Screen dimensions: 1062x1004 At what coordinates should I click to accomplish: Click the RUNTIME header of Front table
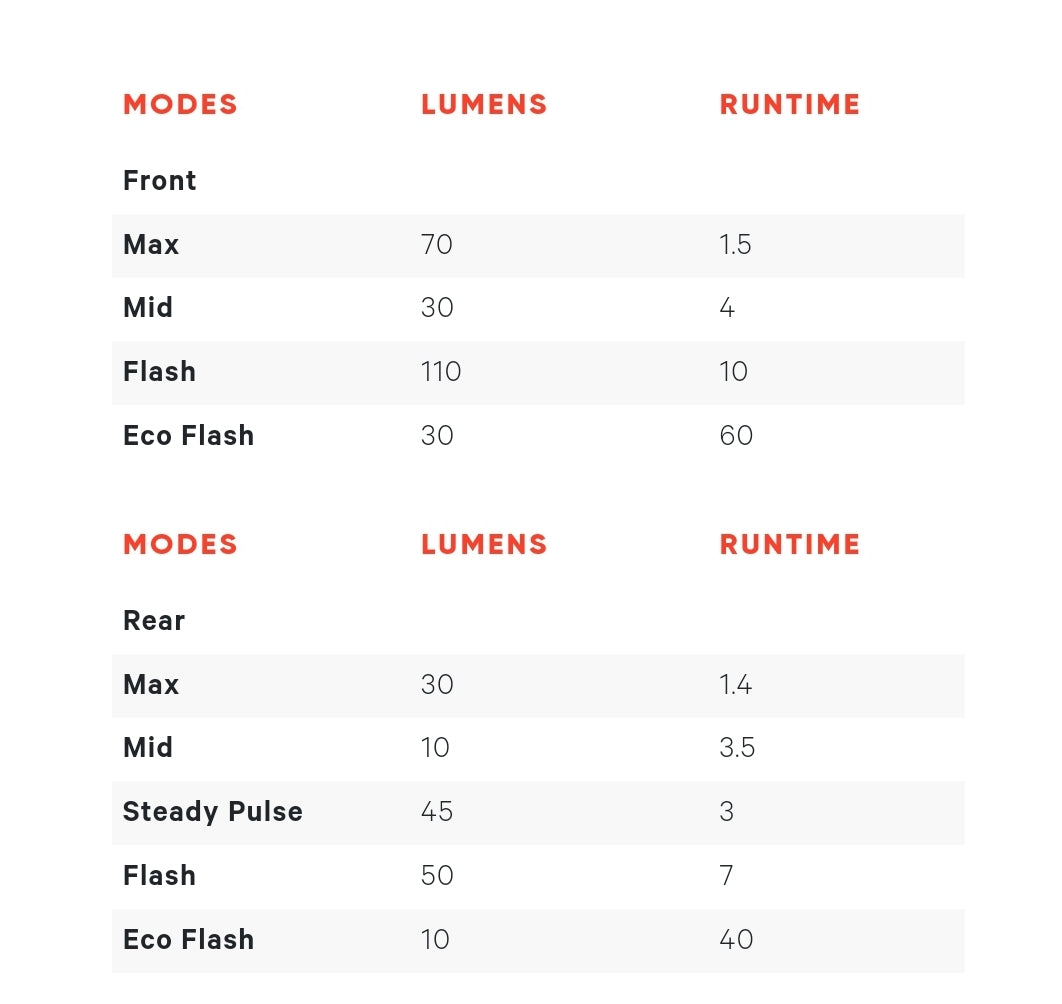pyautogui.click(x=790, y=105)
